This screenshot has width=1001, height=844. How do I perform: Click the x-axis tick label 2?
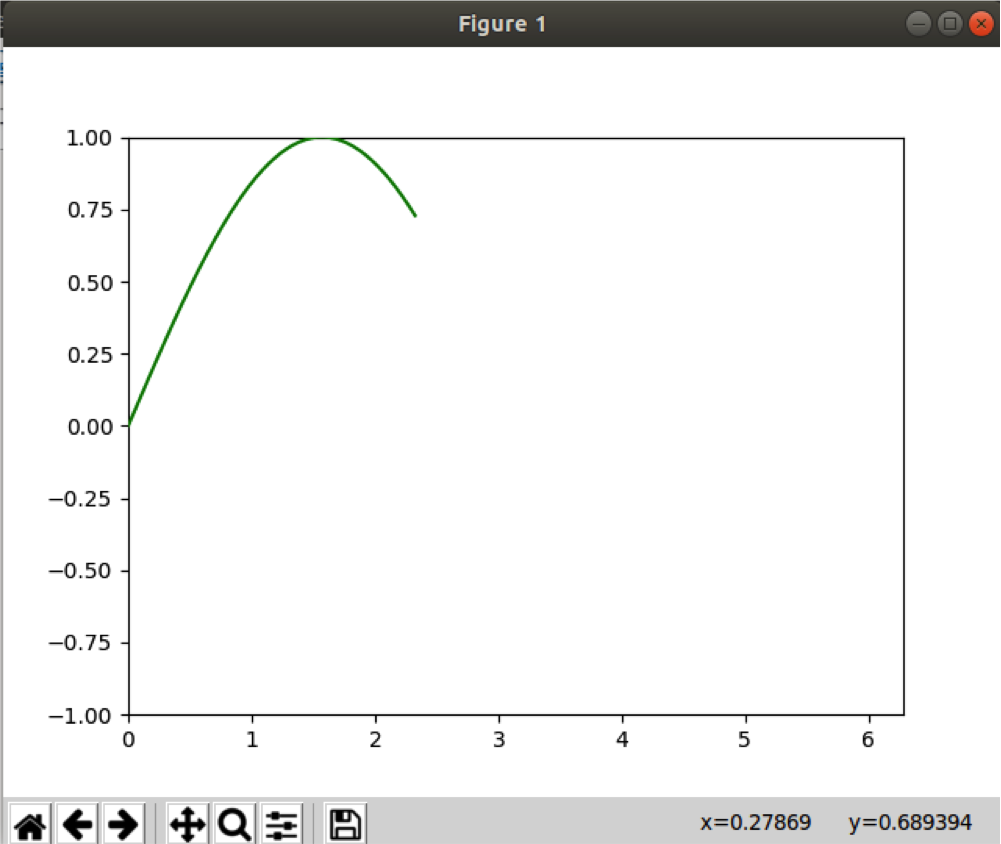pos(375,739)
